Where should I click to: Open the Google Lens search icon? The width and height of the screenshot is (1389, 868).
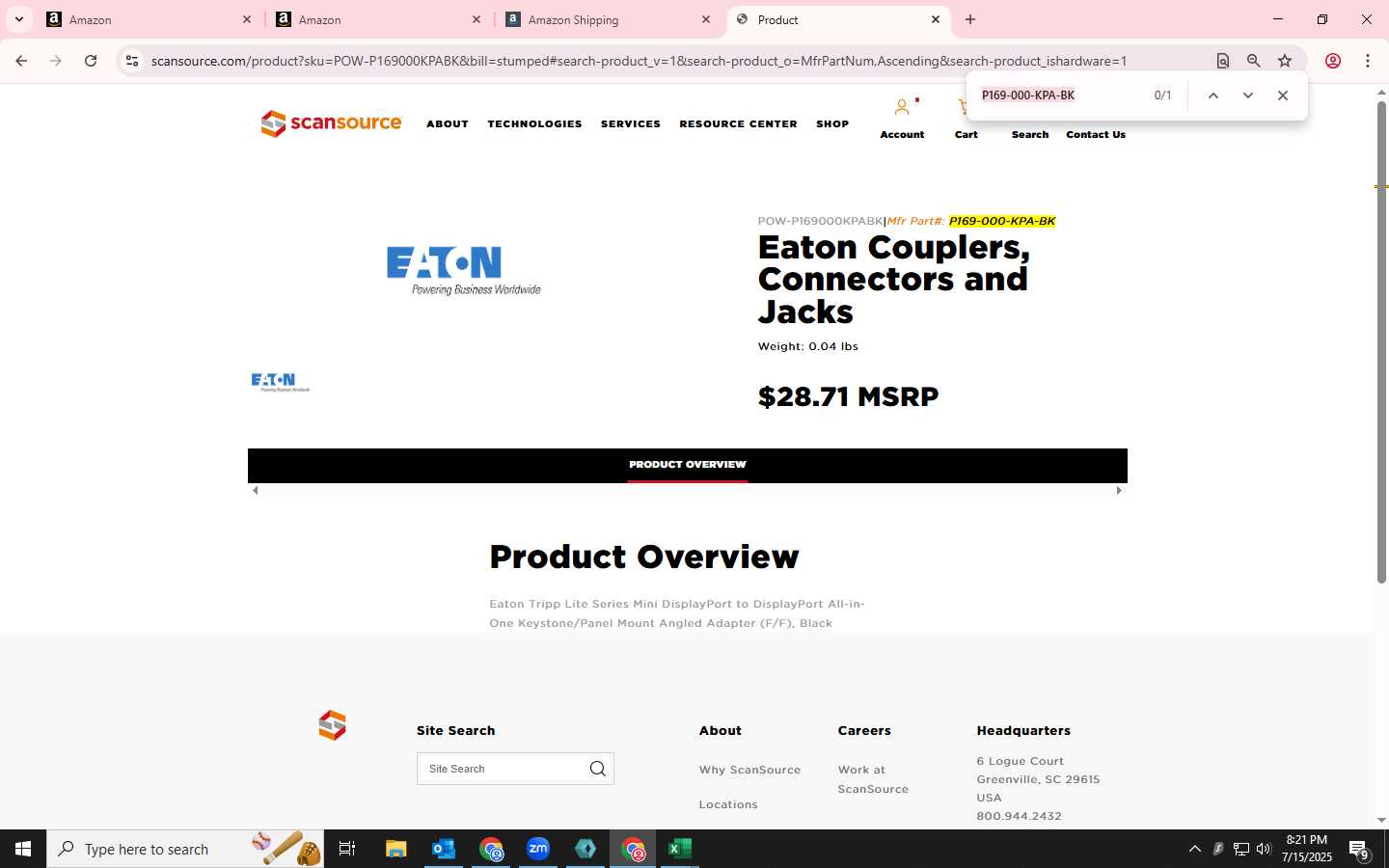(1223, 61)
